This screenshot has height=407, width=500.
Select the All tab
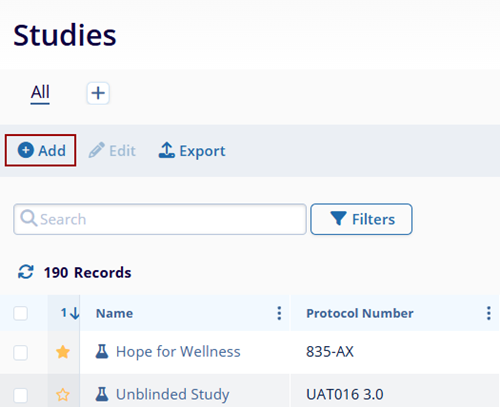pos(40,92)
